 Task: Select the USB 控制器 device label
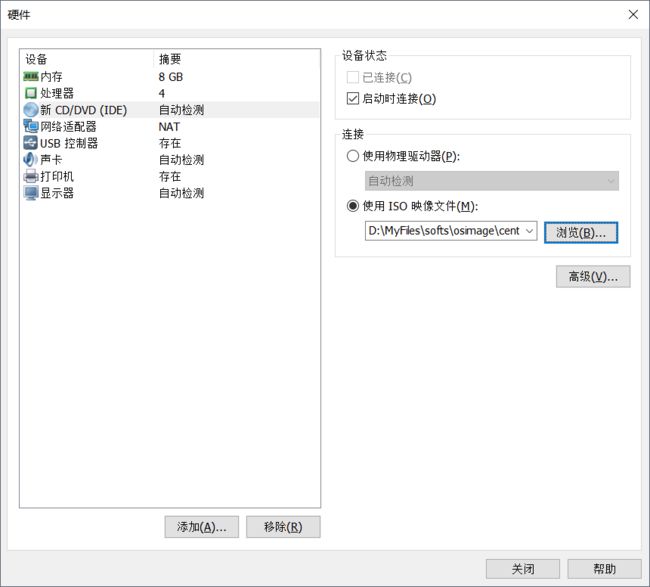click(x=69, y=143)
